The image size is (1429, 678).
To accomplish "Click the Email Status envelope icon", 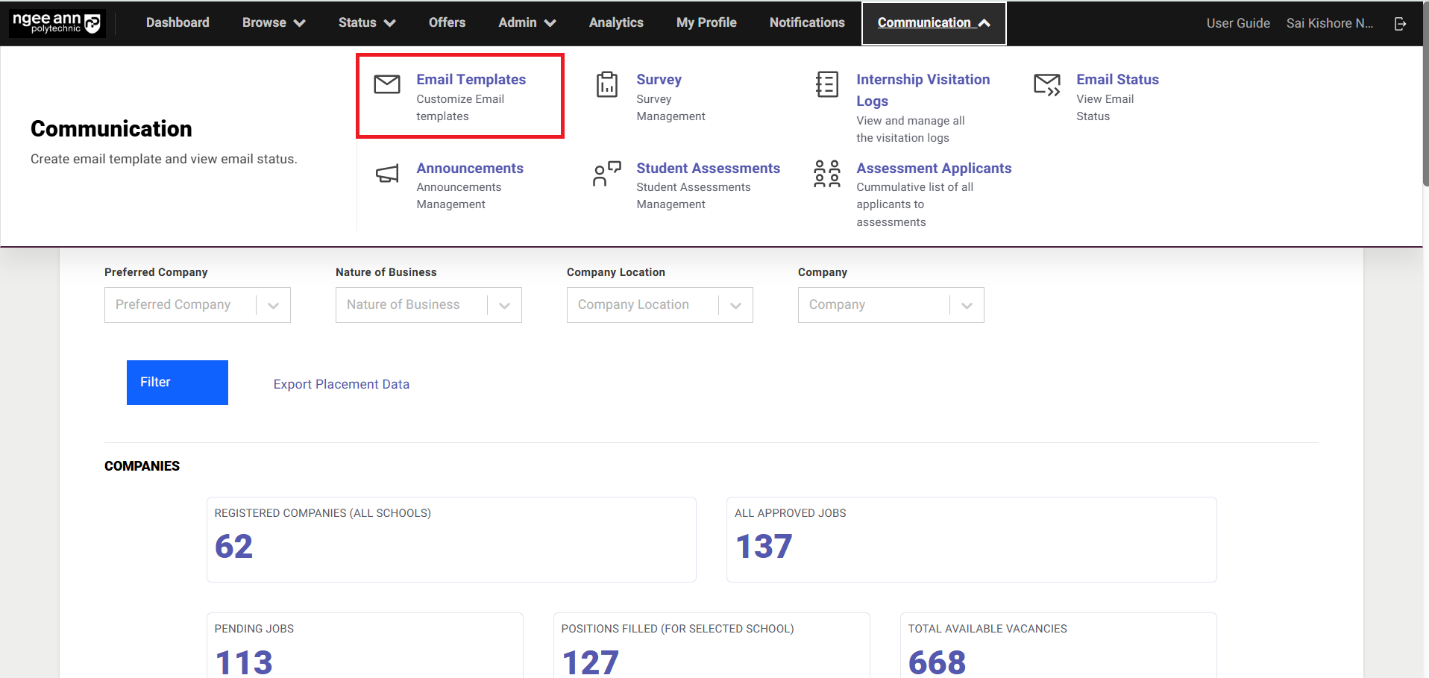I will pyautogui.click(x=1047, y=85).
